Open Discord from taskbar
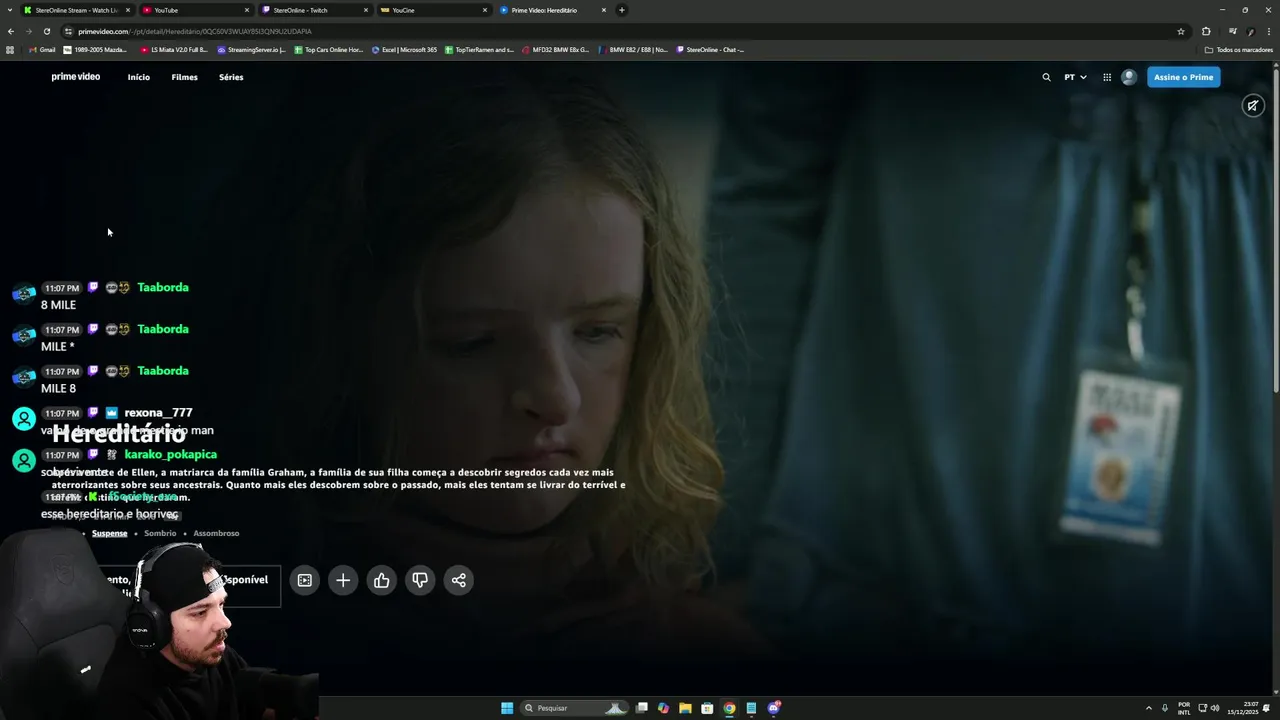Image resolution: width=1280 pixels, height=720 pixels. 774,708
